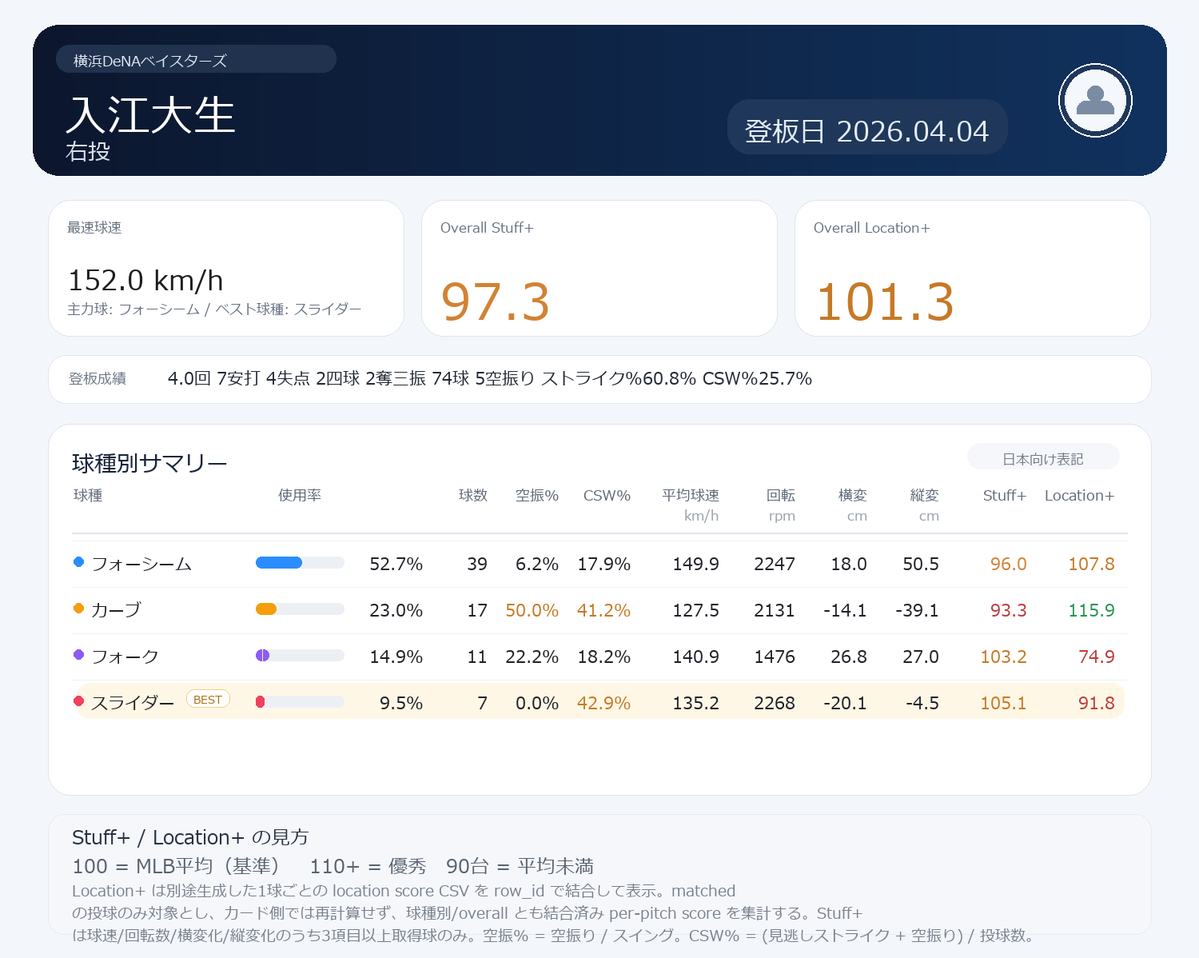1199x958 pixels.
Task: Click the フォーク usage rate bar
Action: [x=300, y=656]
